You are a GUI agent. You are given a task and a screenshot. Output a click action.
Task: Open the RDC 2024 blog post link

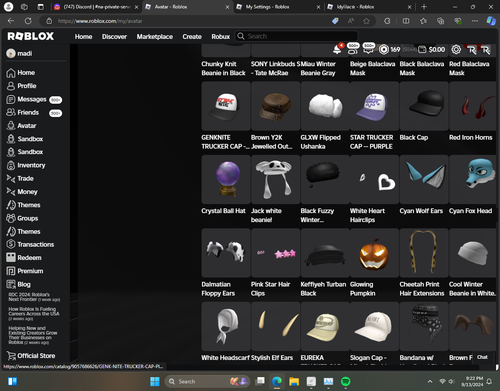[34, 297]
